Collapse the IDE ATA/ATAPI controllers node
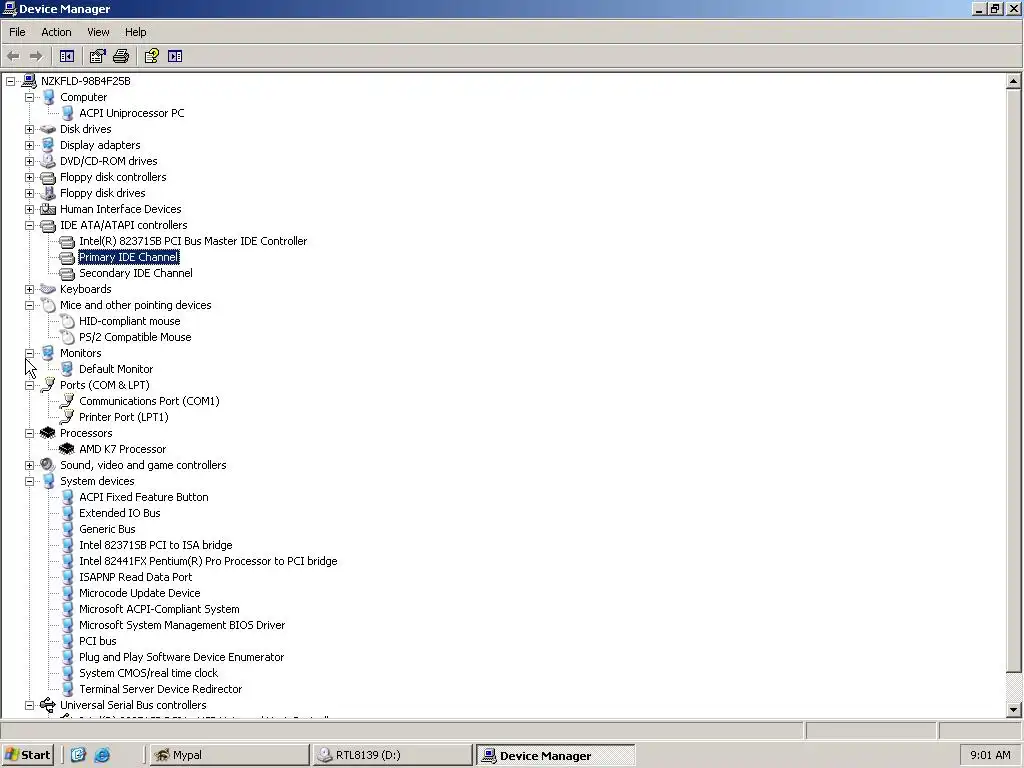The image size is (1024, 768). tap(29, 225)
